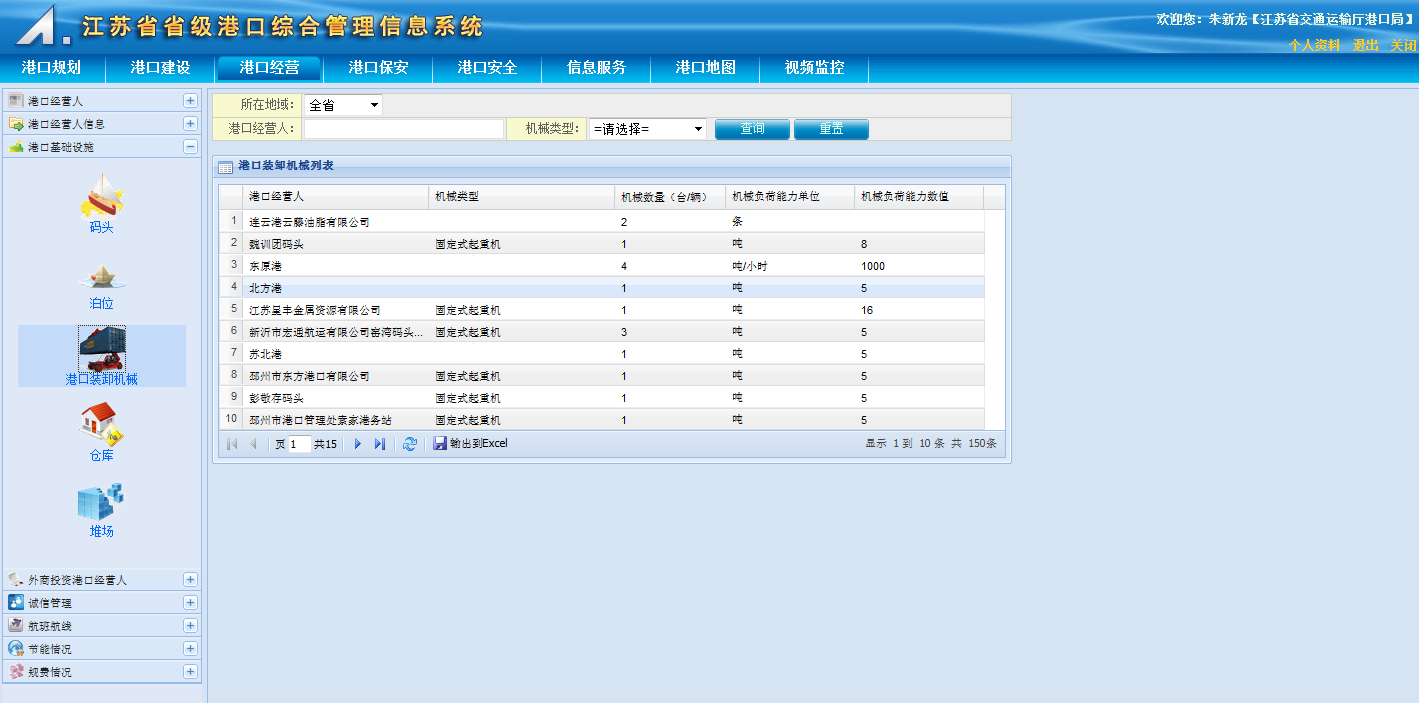
Task: Export the list via 输出到Excel
Action: pyautogui.click(x=471, y=444)
